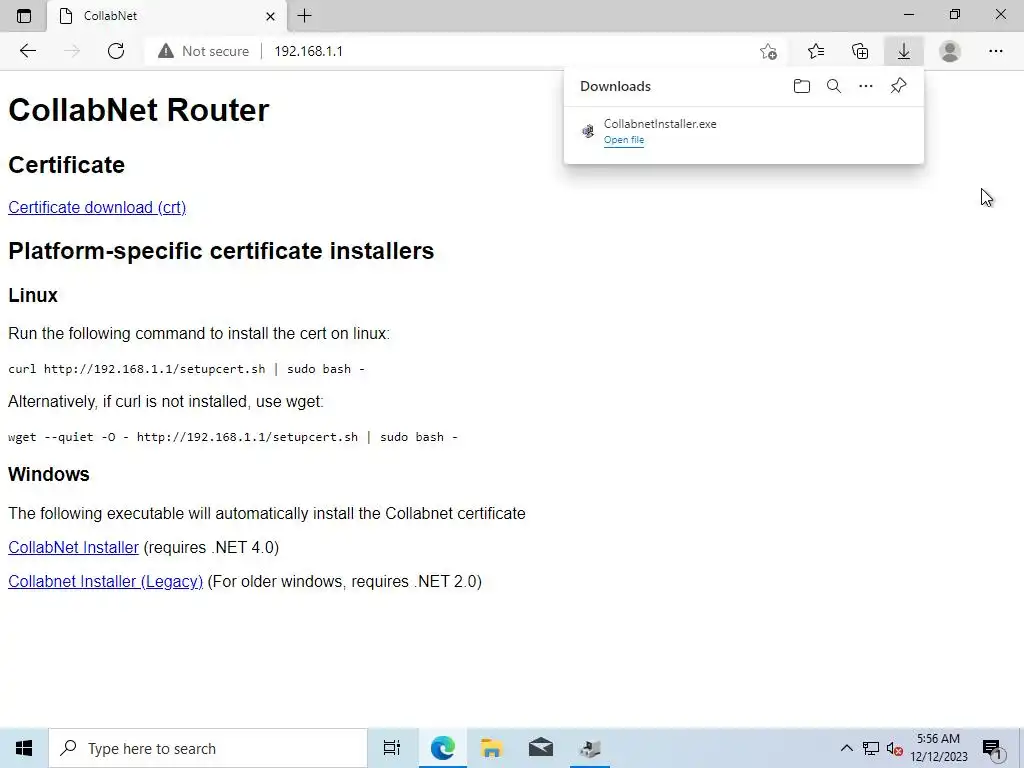Click the wget setupcert.sh command text
The height and width of the screenshot is (768, 1024).
point(232,437)
